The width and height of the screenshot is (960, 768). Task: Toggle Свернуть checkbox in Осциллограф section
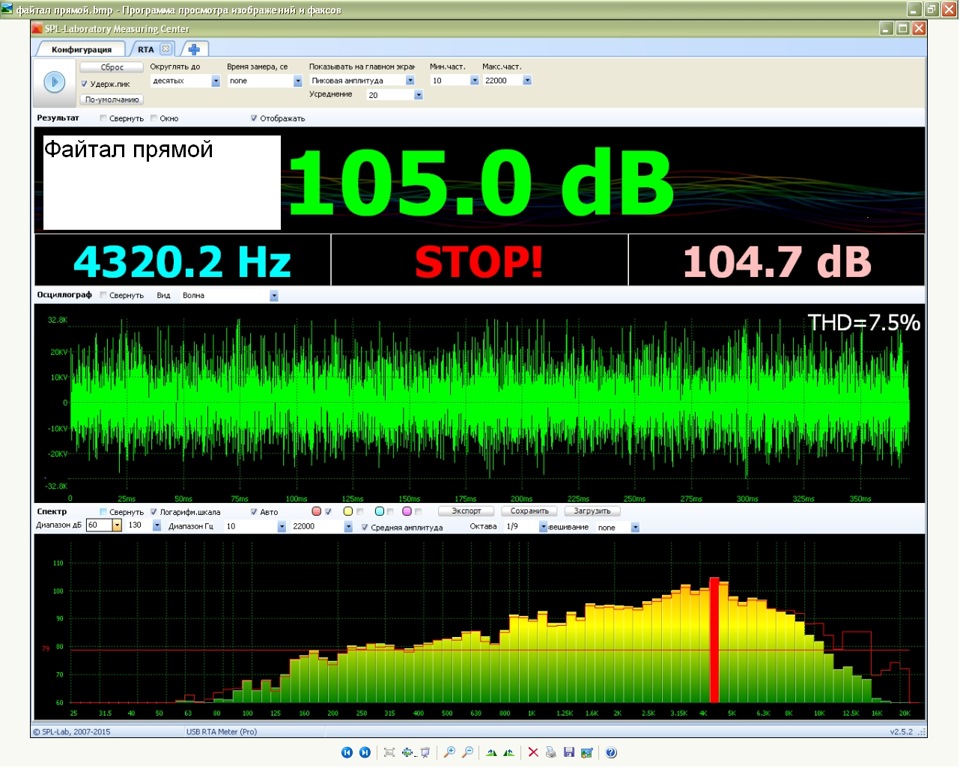(x=103, y=295)
